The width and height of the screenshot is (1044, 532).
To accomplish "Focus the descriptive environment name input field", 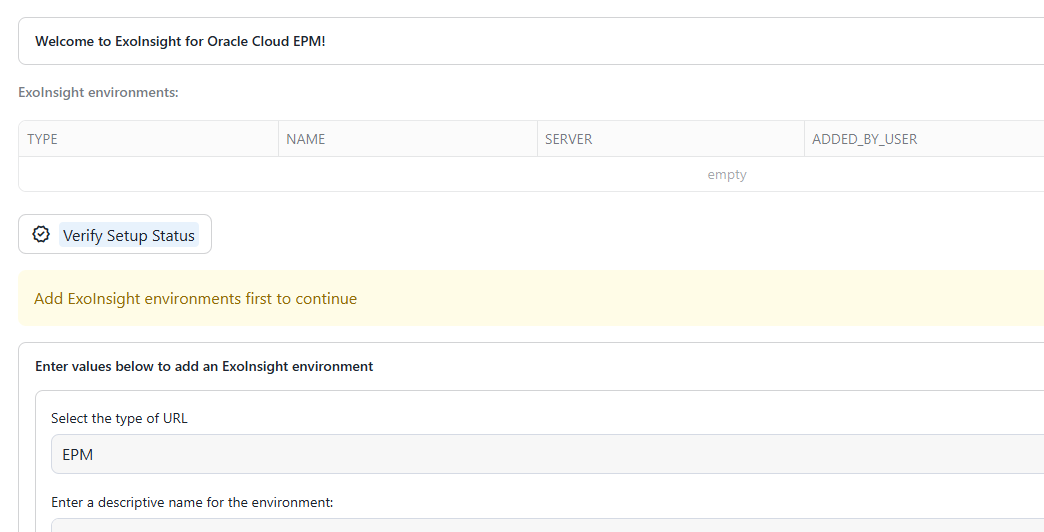I will 547,525.
